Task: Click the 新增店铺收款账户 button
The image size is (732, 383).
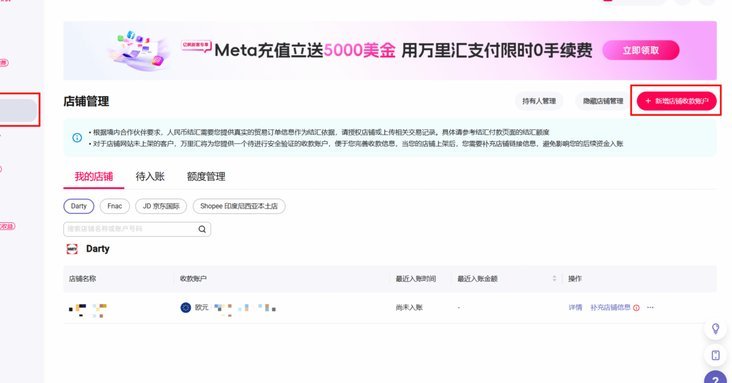Action: tap(676, 101)
